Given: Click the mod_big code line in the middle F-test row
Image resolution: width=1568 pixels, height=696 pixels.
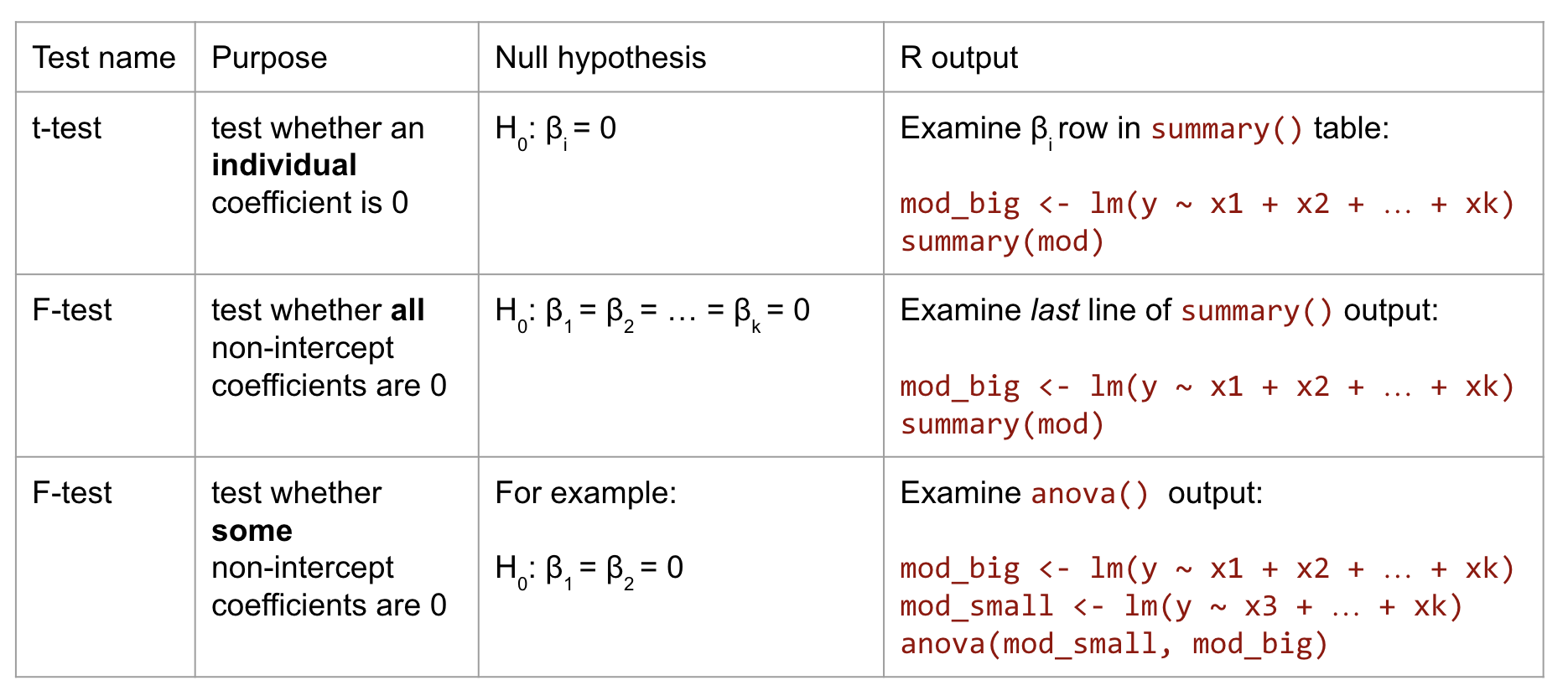Looking at the screenshot, I should [x=1207, y=387].
